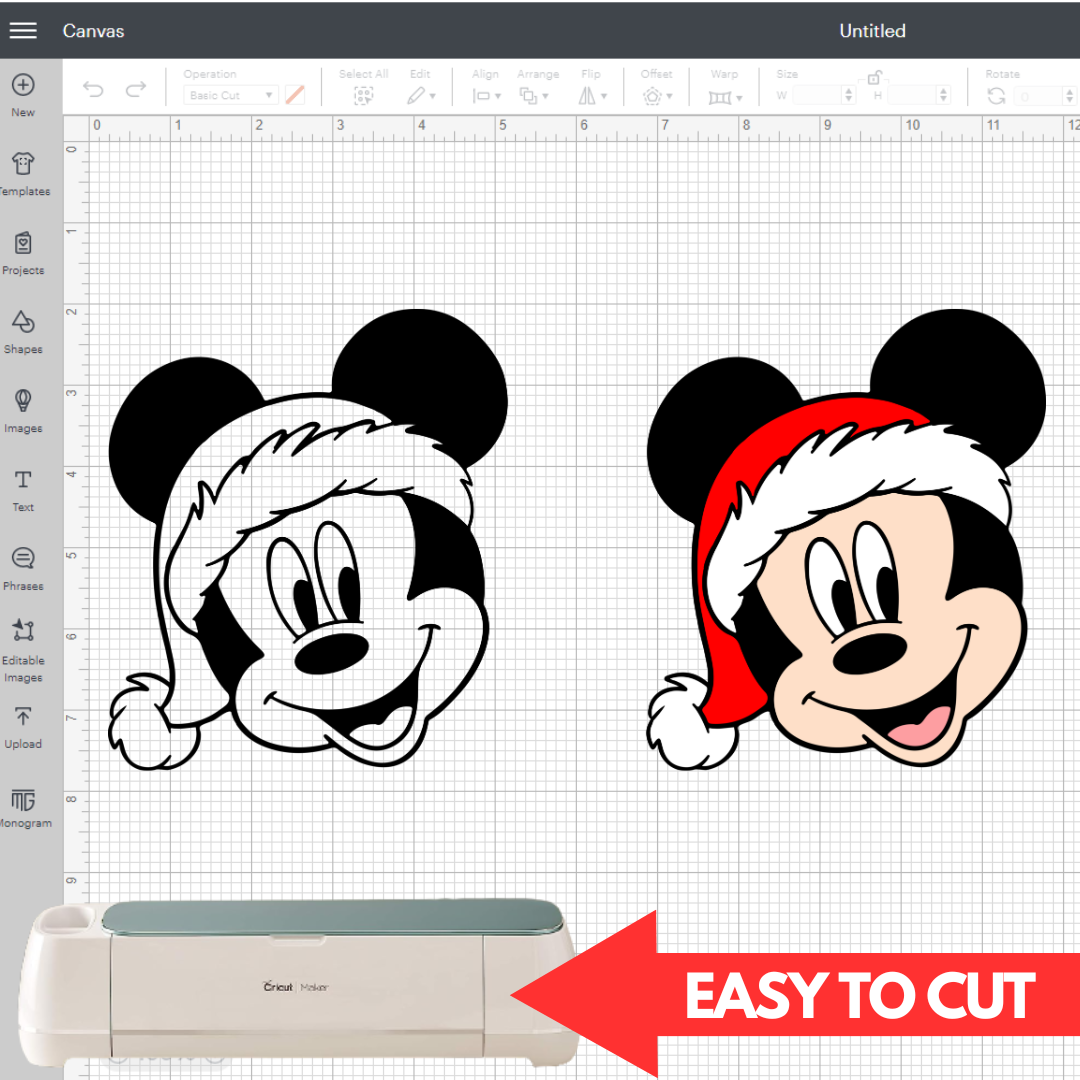1080x1080 pixels.
Task: Click the Rotate icon
Action: [996, 96]
